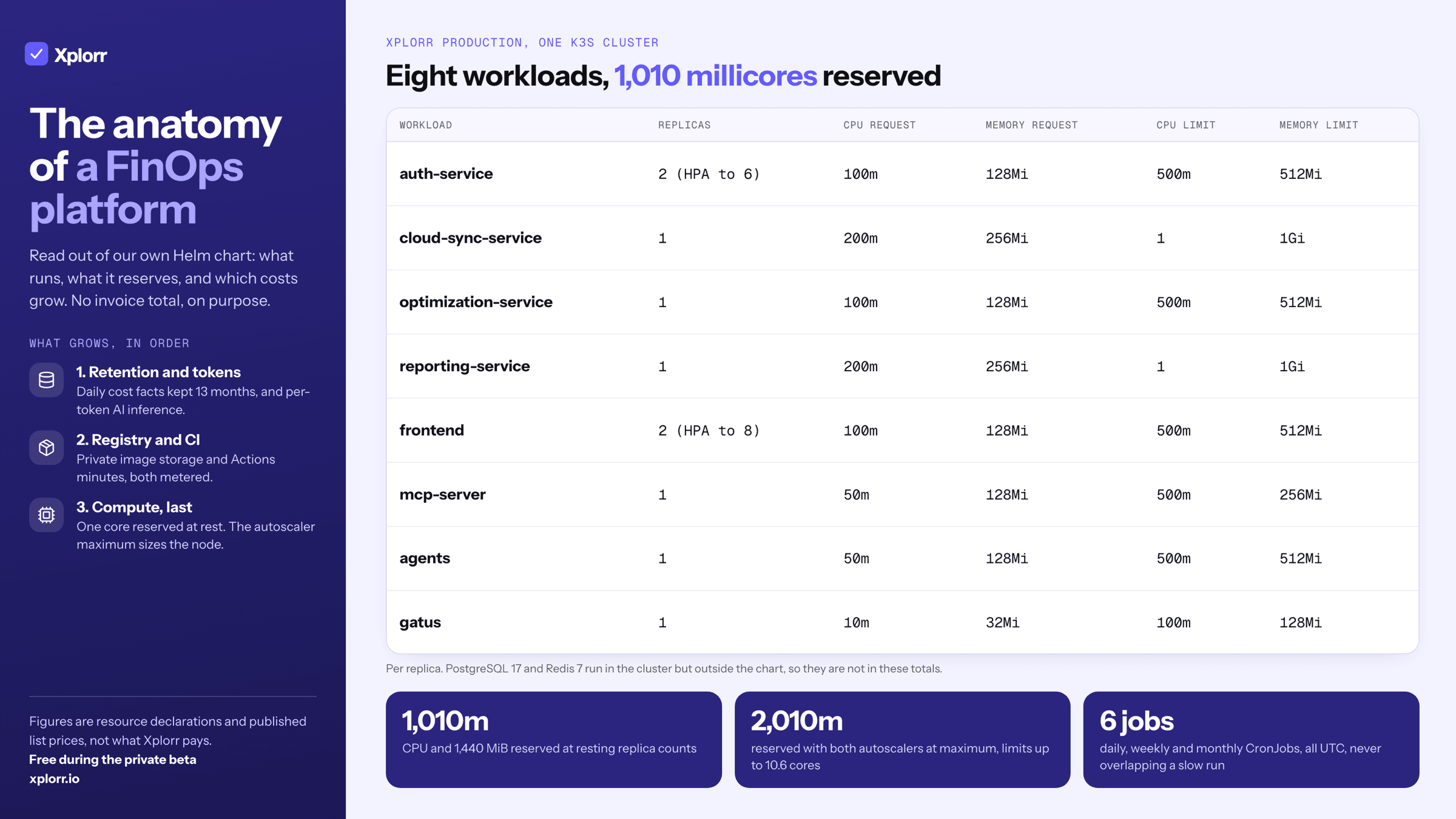Click the MEMORY LIMIT column header
Screen dimensions: 1456x819
coord(1319,125)
